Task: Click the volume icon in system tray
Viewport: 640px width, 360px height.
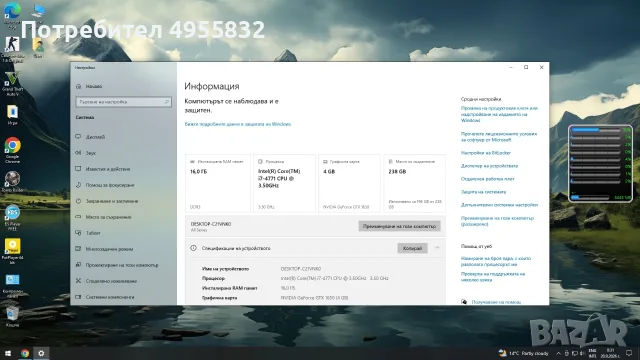Action: (x=582, y=353)
